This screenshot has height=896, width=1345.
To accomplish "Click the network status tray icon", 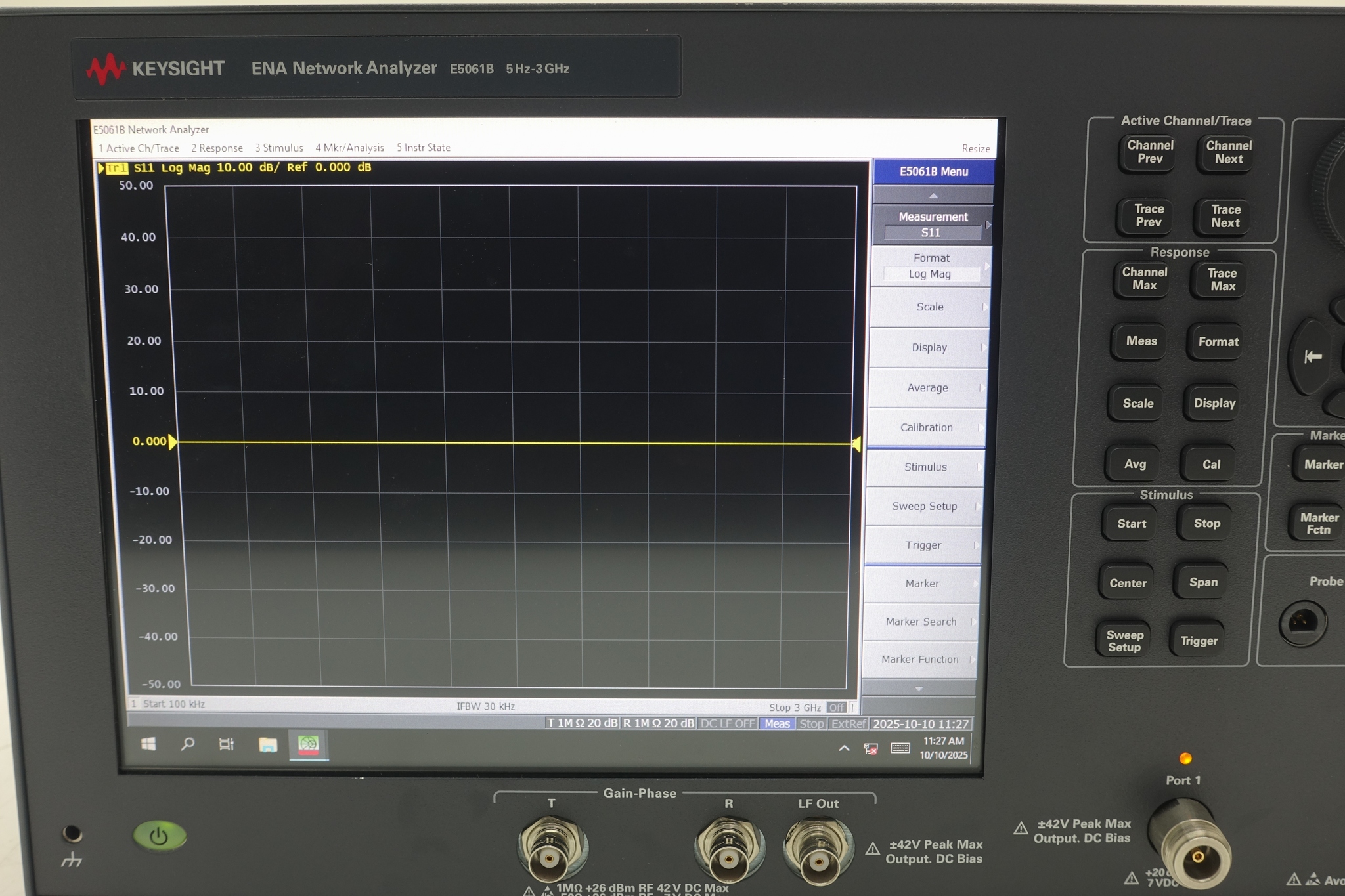I will [x=872, y=748].
